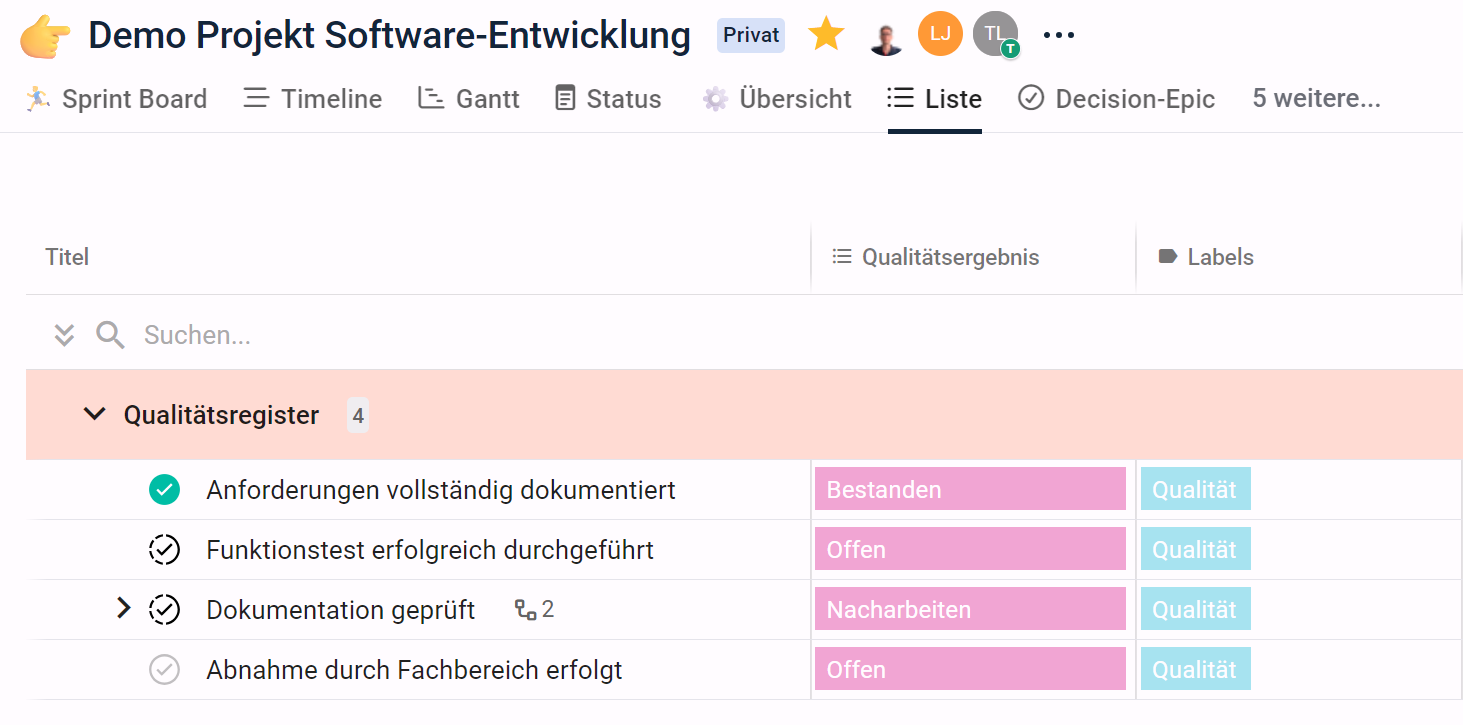Screen dimensions: 1463x725
Task: Open task Anforderungen vollständig dokumentiert
Action: [441, 490]
